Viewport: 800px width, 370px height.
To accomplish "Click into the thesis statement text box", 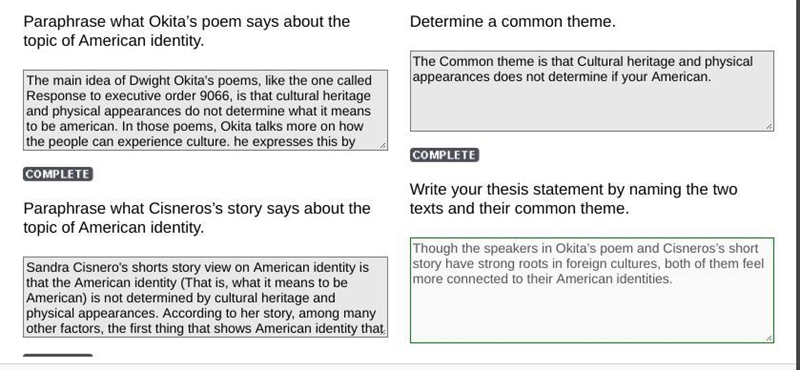I will point(592,290).
